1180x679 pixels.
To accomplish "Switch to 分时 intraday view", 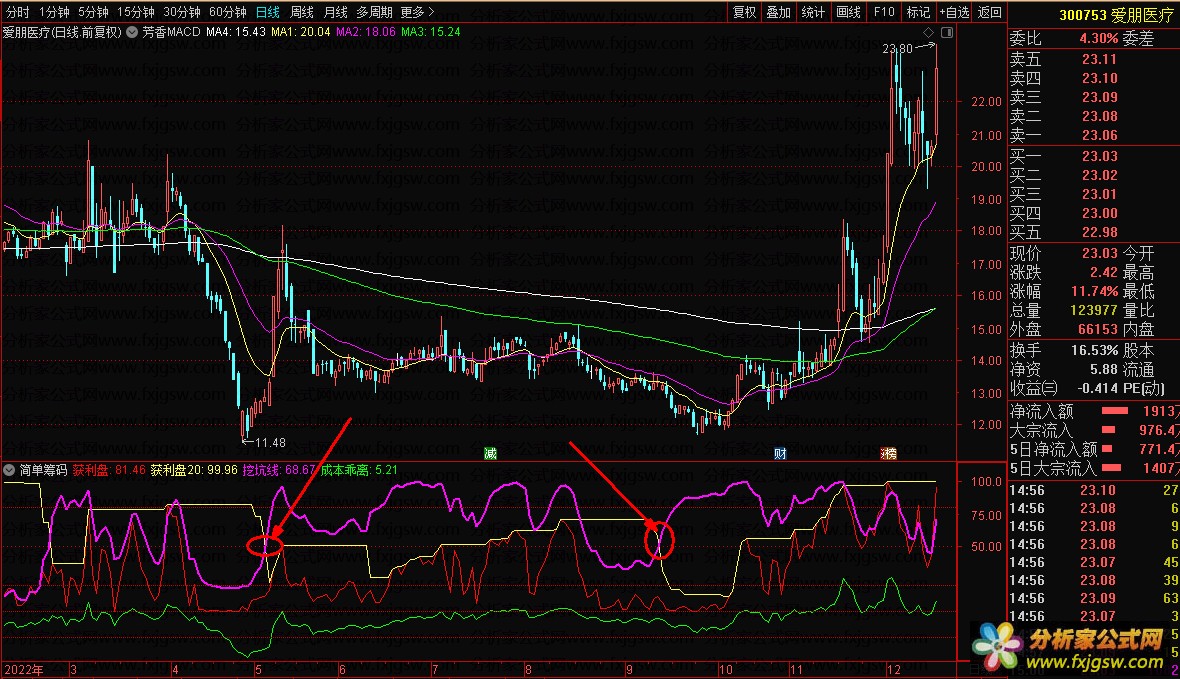I will [x=17, y=12].
